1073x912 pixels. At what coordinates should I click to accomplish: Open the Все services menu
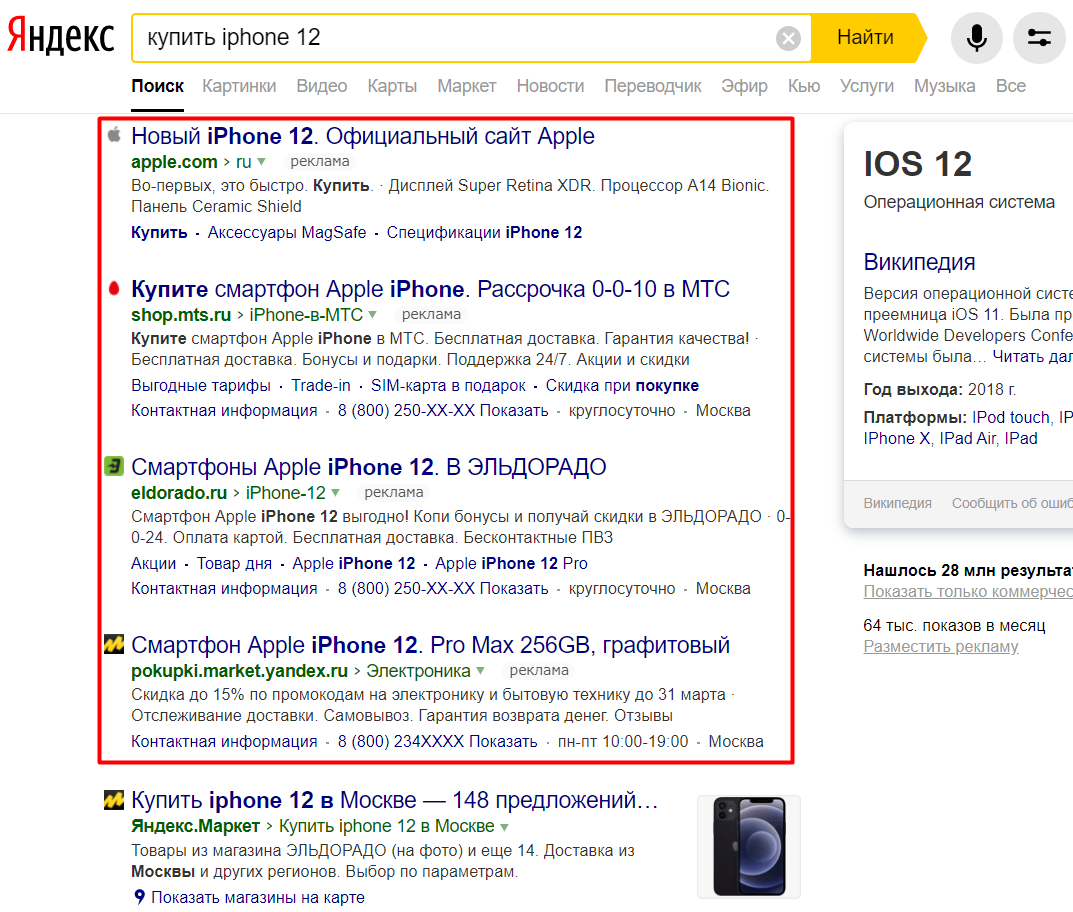point(1010,86)
